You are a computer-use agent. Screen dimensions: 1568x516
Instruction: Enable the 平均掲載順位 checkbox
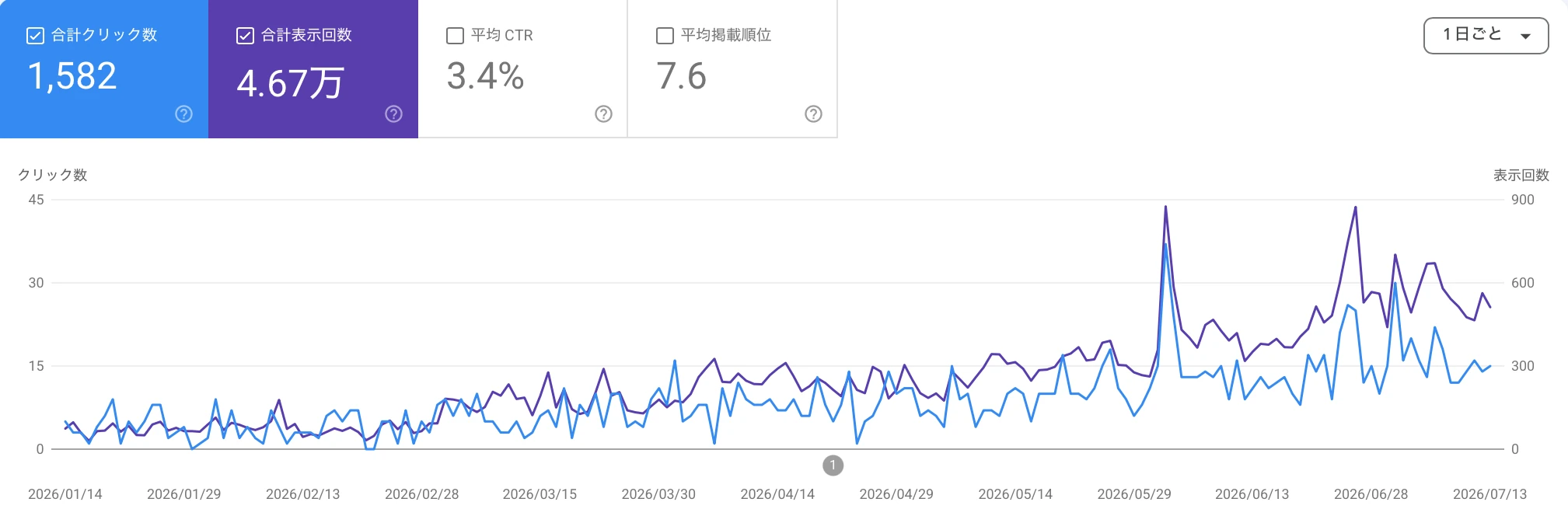point(665,36)
